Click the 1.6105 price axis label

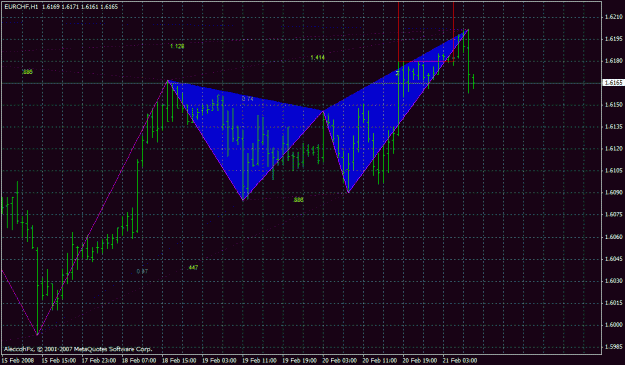click(x=613, y=171)
